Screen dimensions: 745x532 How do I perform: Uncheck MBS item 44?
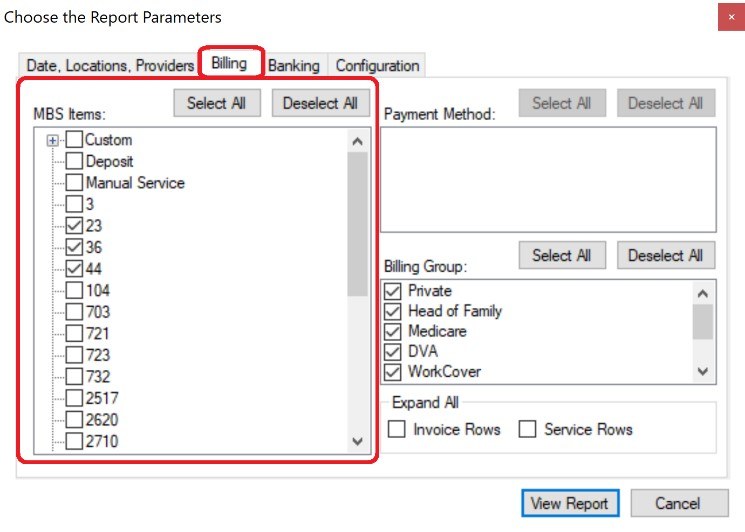tap(74, 268)
